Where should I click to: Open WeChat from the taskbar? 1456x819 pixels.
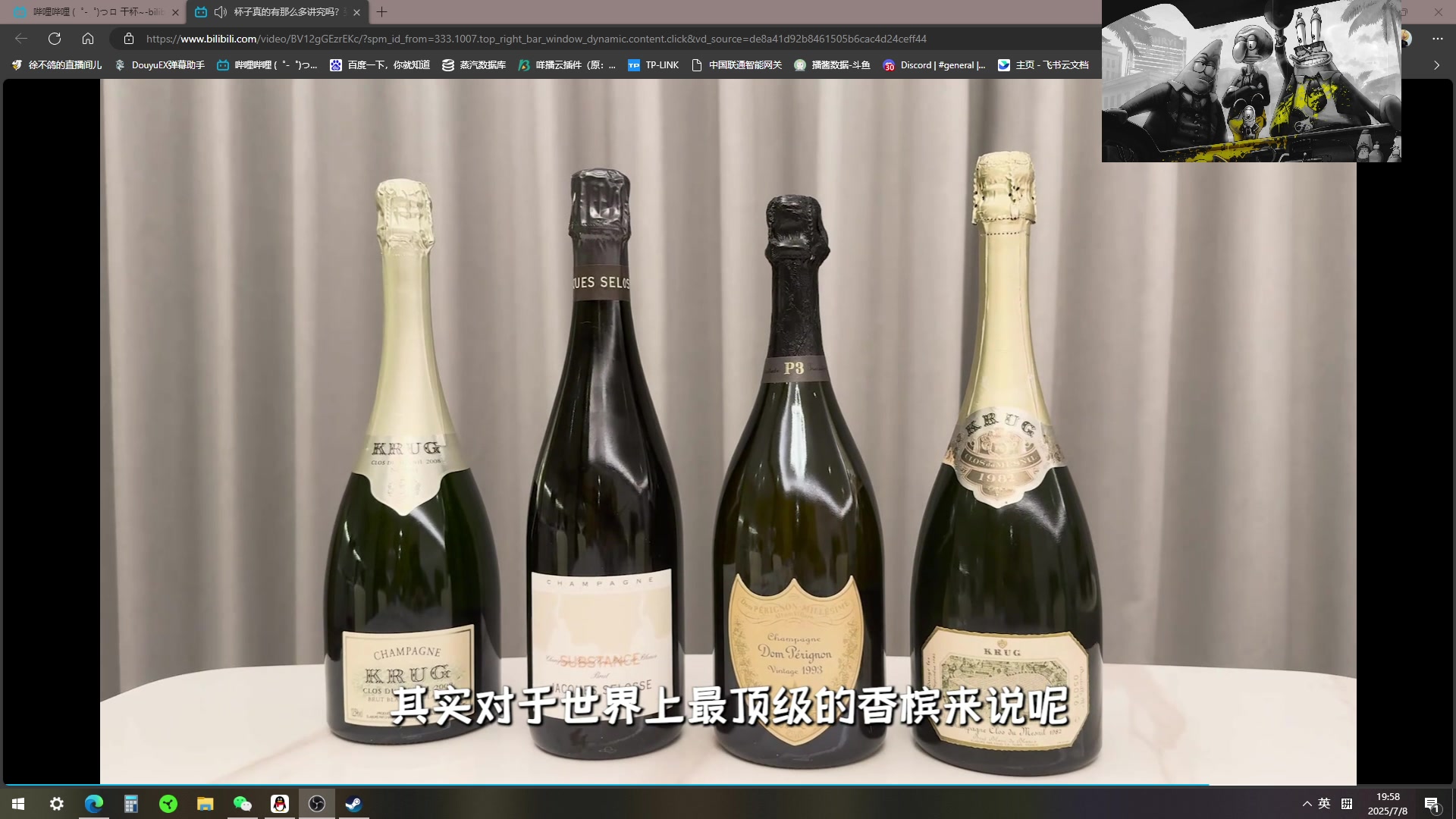point(243,804)
